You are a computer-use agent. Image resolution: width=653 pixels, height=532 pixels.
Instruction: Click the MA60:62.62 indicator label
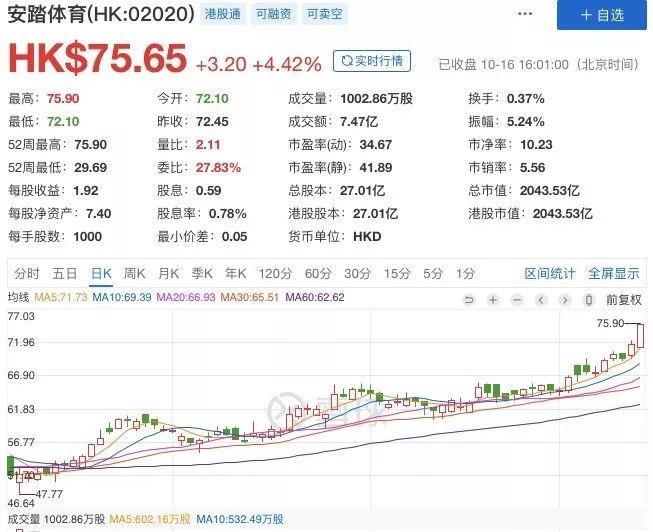point(315,297)
